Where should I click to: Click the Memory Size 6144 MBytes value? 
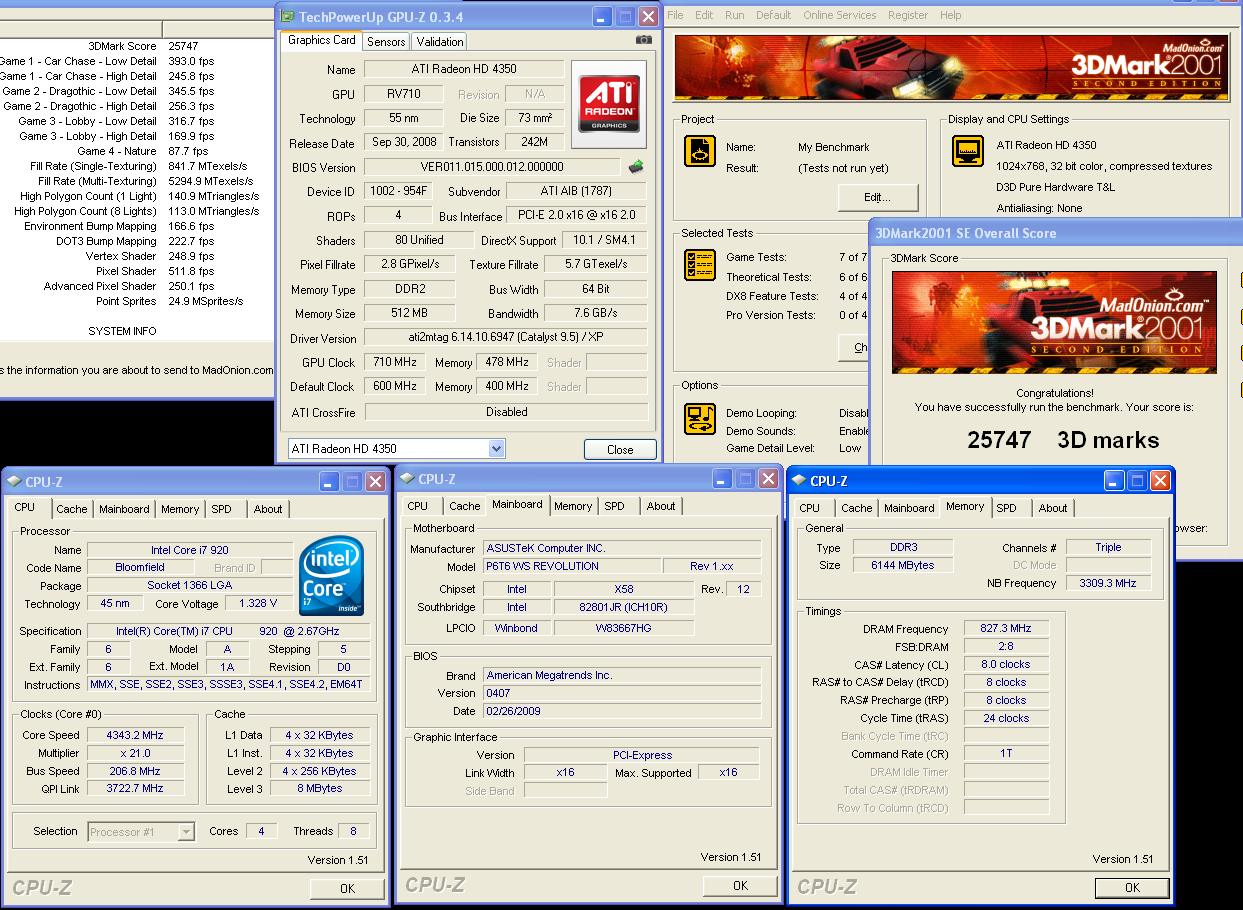tap(902, 565)
